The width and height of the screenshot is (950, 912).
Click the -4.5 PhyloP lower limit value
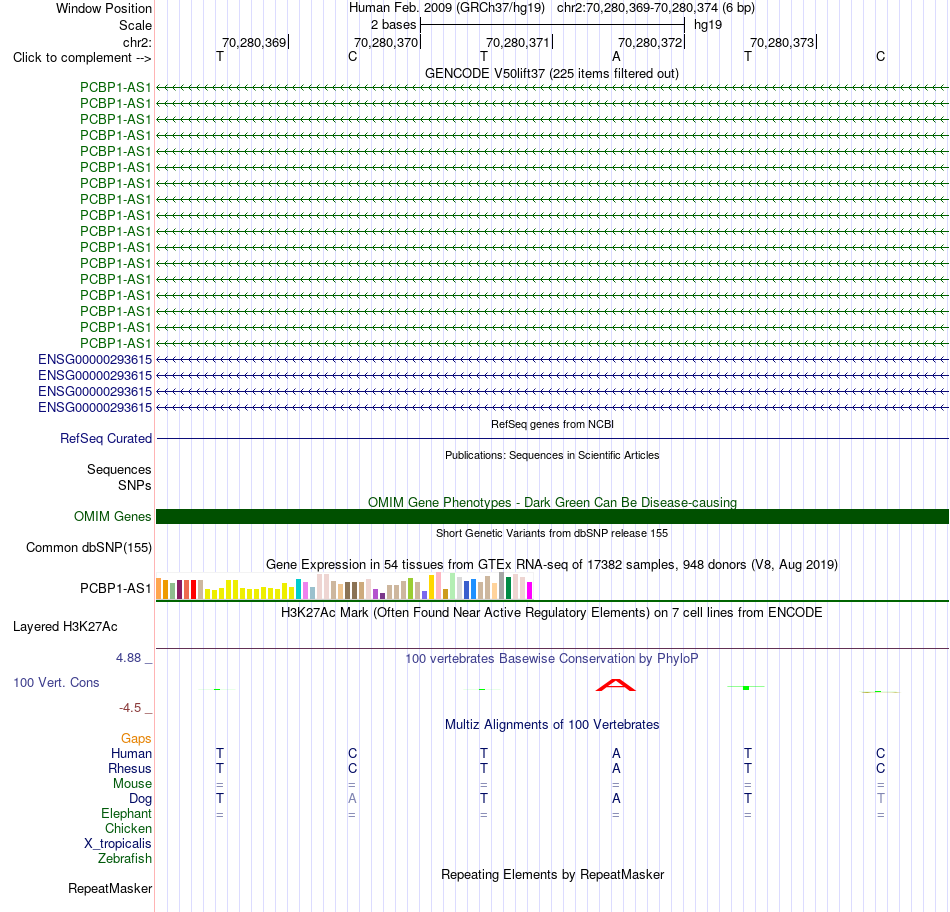coord(130,708)
